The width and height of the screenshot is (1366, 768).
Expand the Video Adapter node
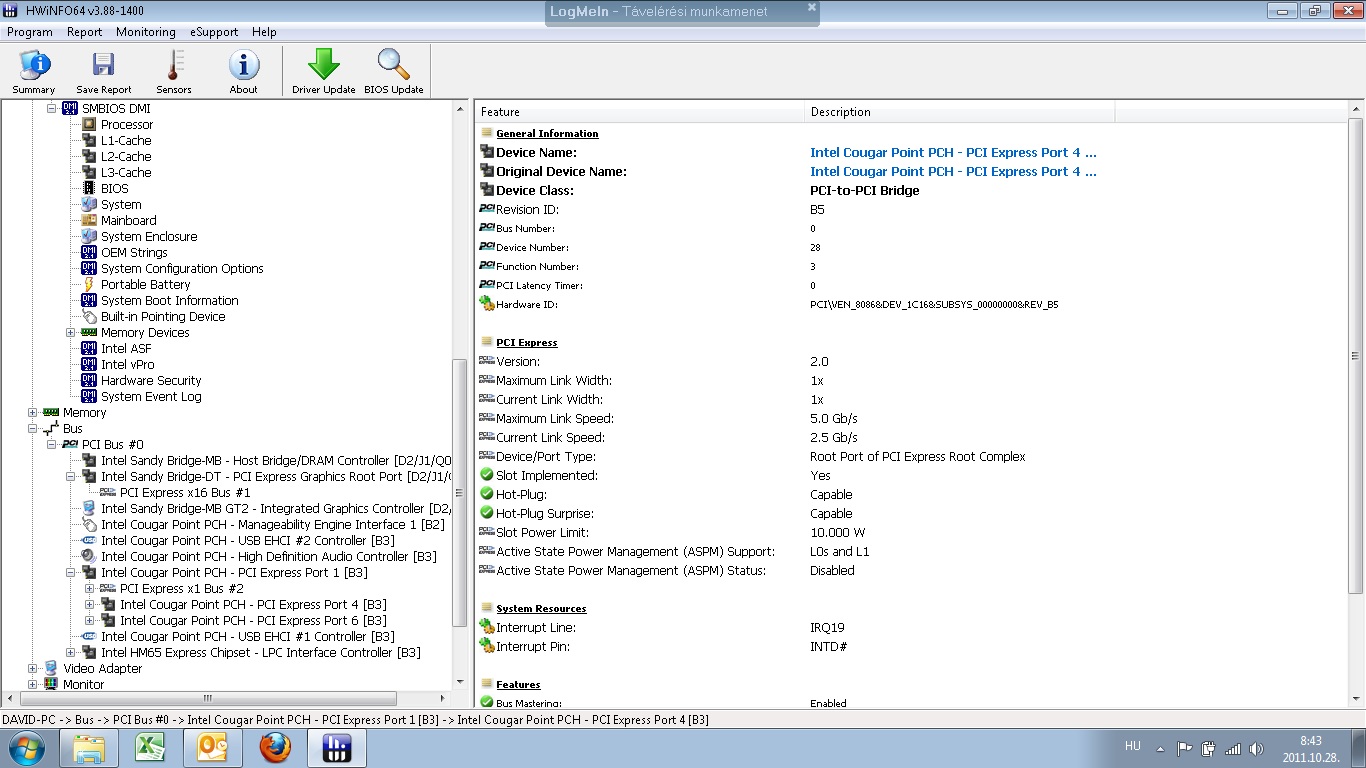point(33,668)
